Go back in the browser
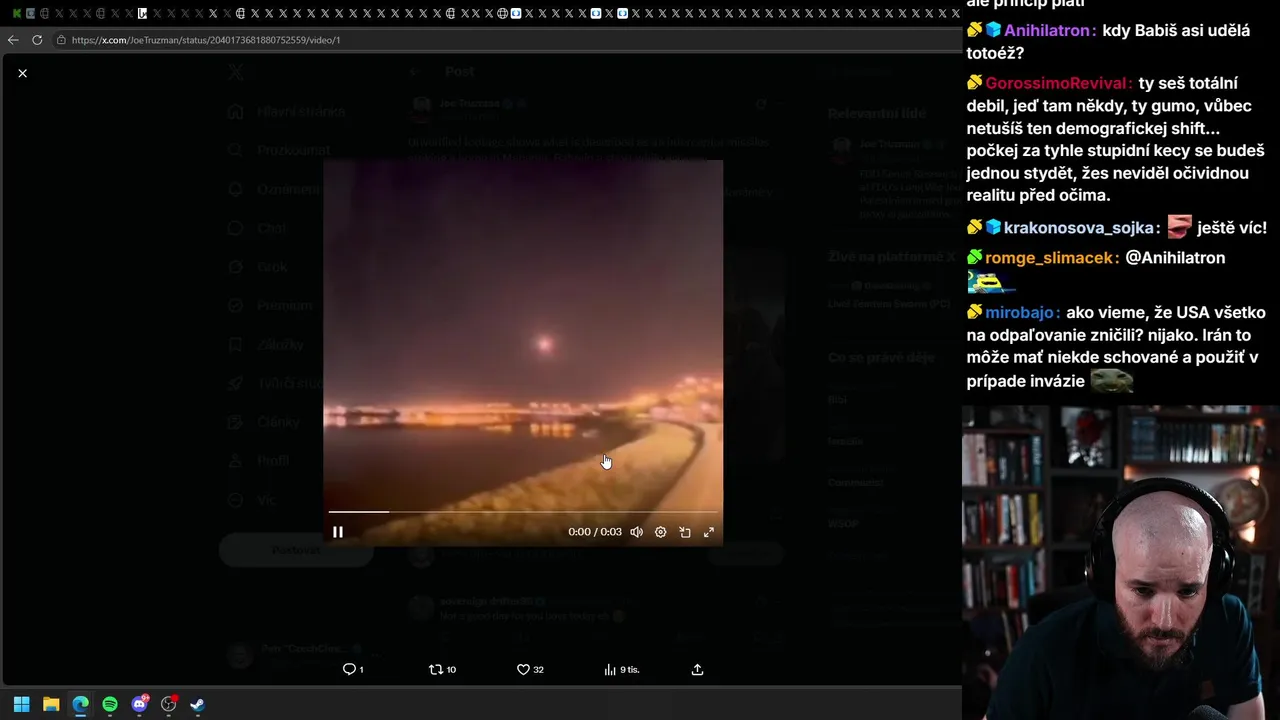 13,40
